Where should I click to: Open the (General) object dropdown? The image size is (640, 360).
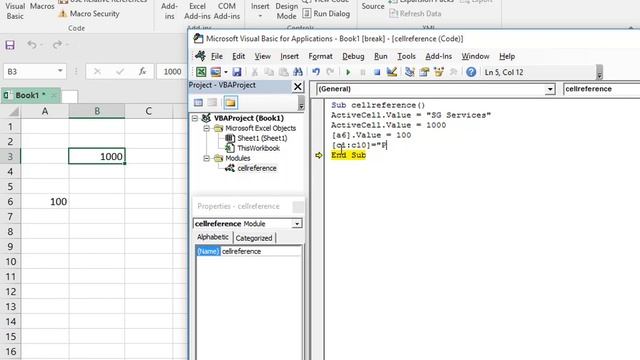point(550,89)
